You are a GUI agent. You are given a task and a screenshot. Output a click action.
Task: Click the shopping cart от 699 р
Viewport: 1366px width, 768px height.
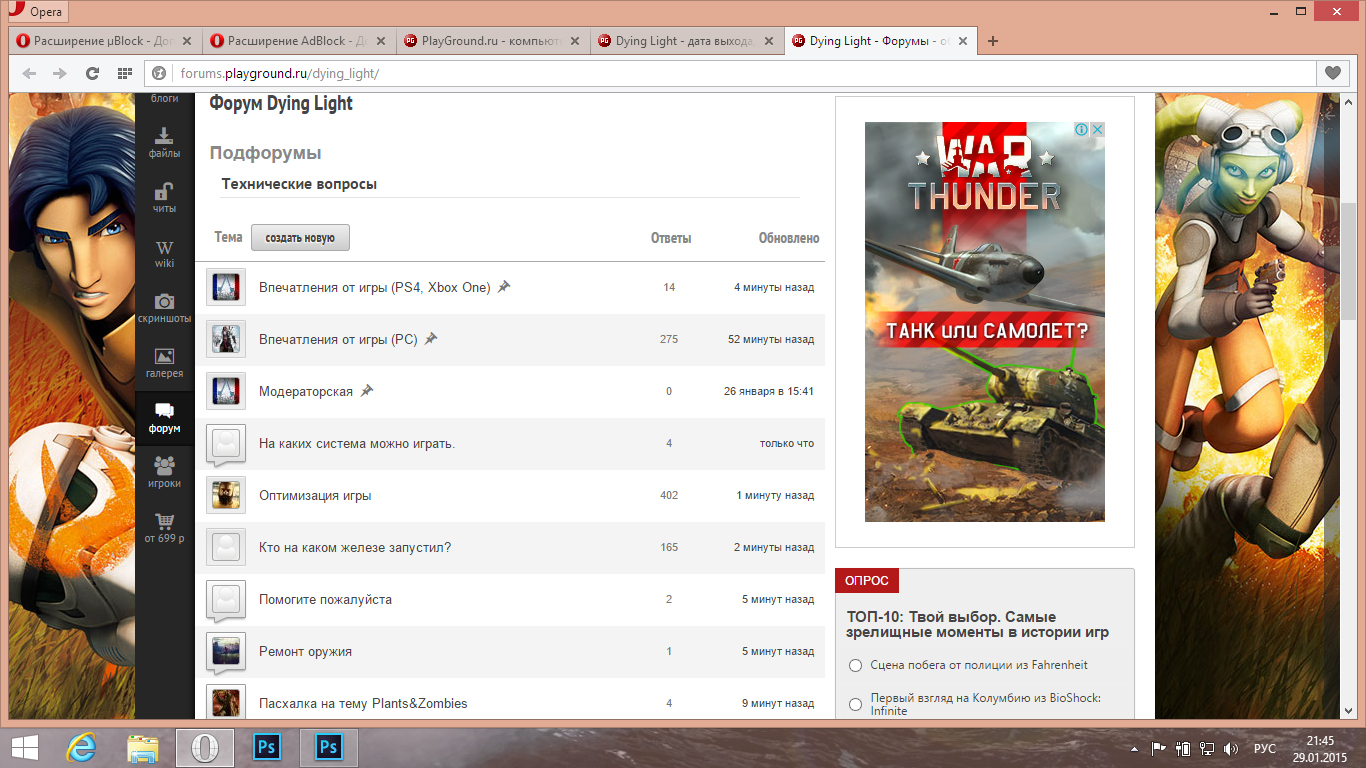click(x=165, y=528)
